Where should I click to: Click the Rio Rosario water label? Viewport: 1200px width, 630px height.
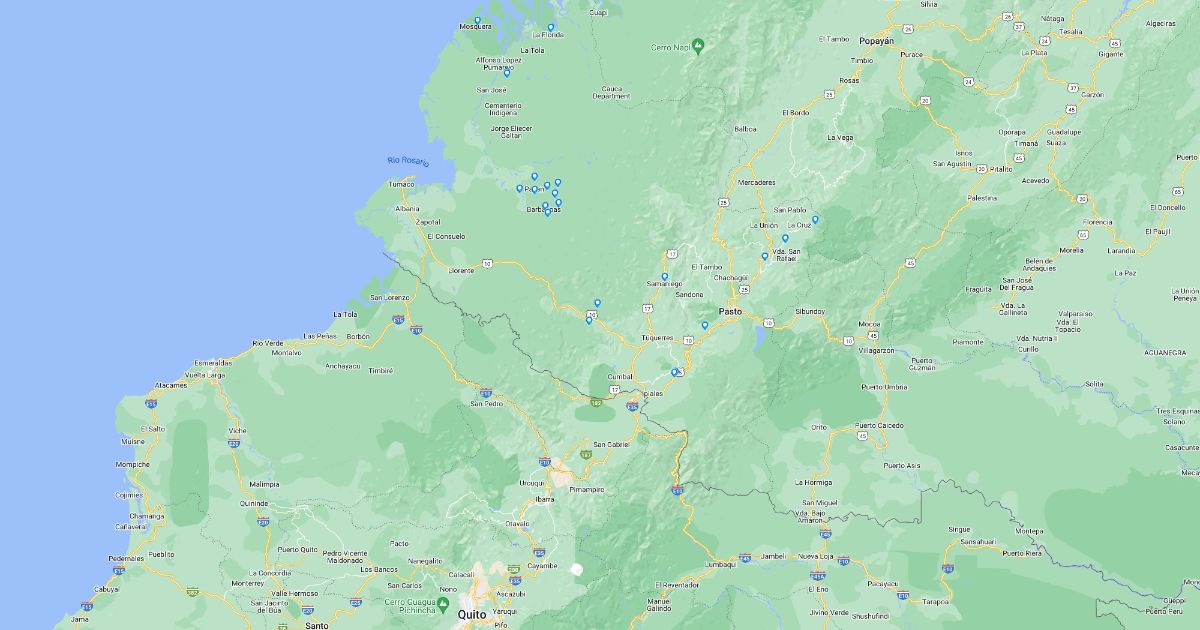pyautogui.click(x=408, y=161)
